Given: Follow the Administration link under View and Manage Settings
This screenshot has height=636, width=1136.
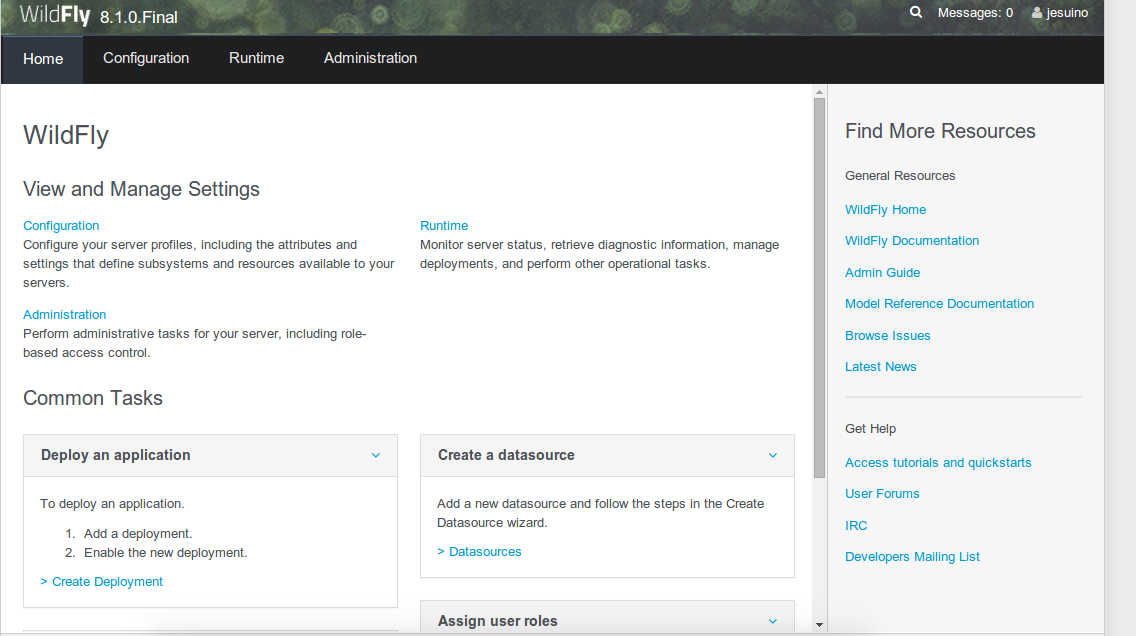Looking at the screenshot, I should 64,314.
